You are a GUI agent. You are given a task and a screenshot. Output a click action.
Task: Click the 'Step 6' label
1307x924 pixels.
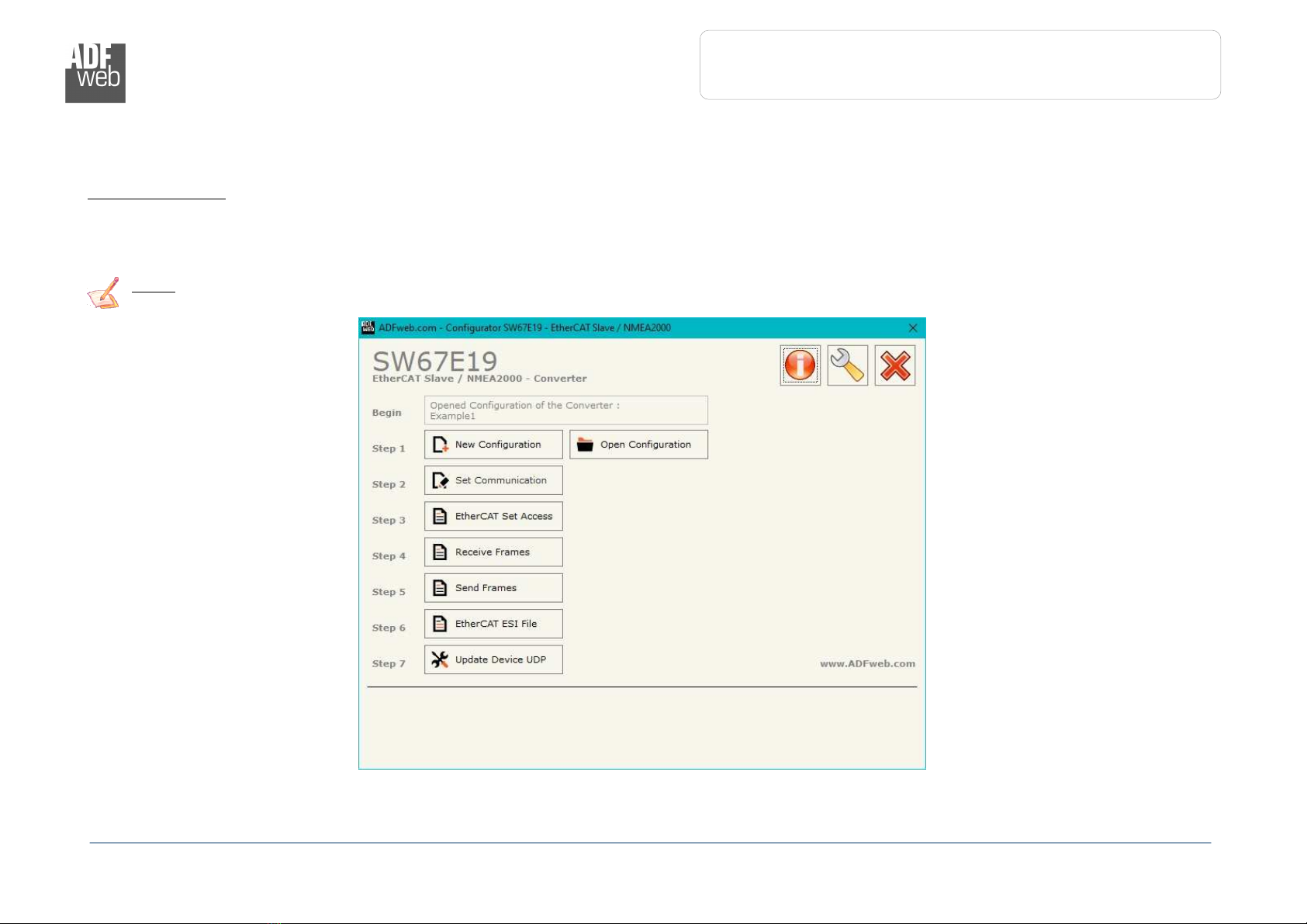pyautogui.click(x=389, y=628)
